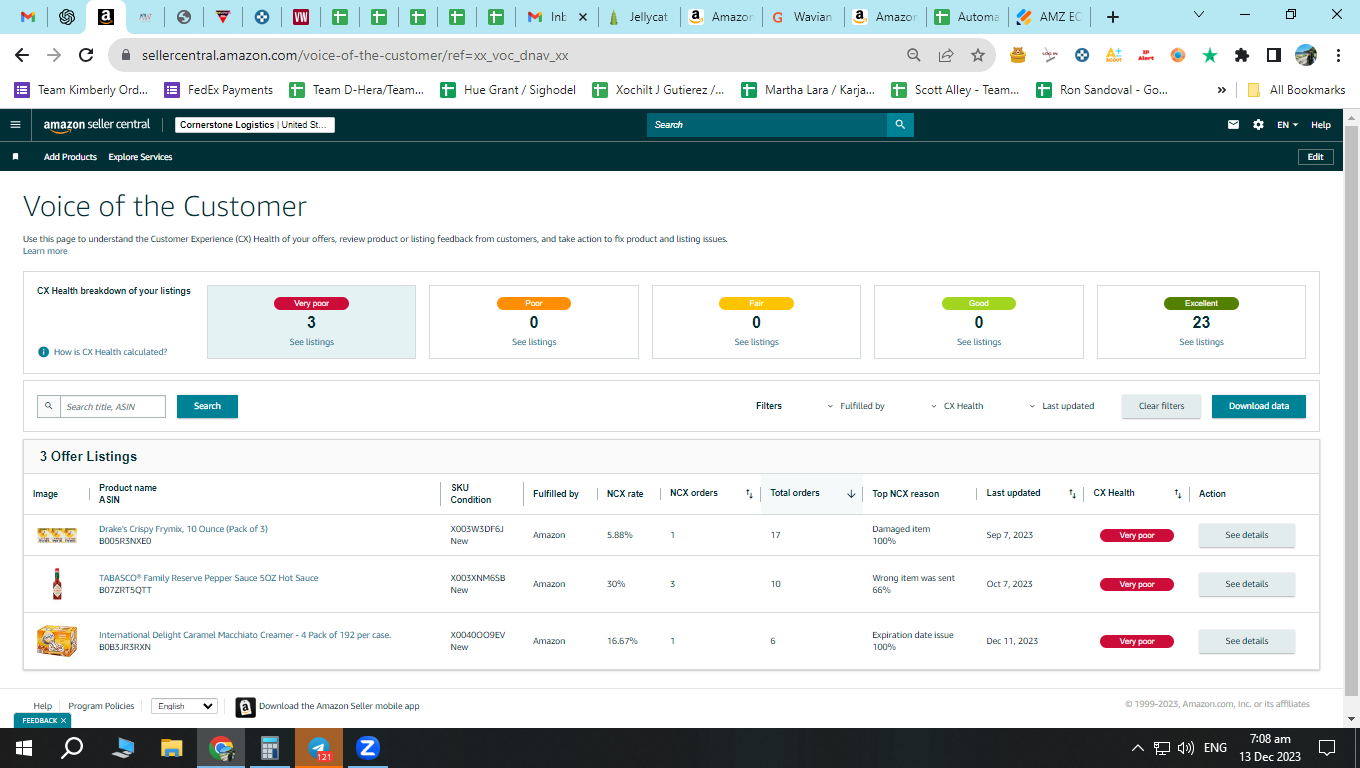Click the page's vertical scrollbar
1360x768 pixels.
point(1351,410)
